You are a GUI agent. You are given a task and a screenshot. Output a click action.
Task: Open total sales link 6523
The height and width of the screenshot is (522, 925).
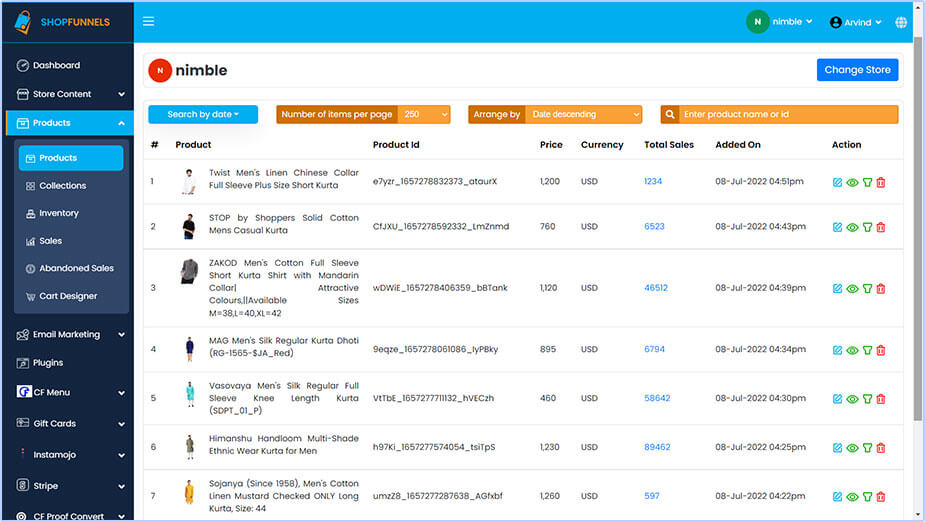654,226
